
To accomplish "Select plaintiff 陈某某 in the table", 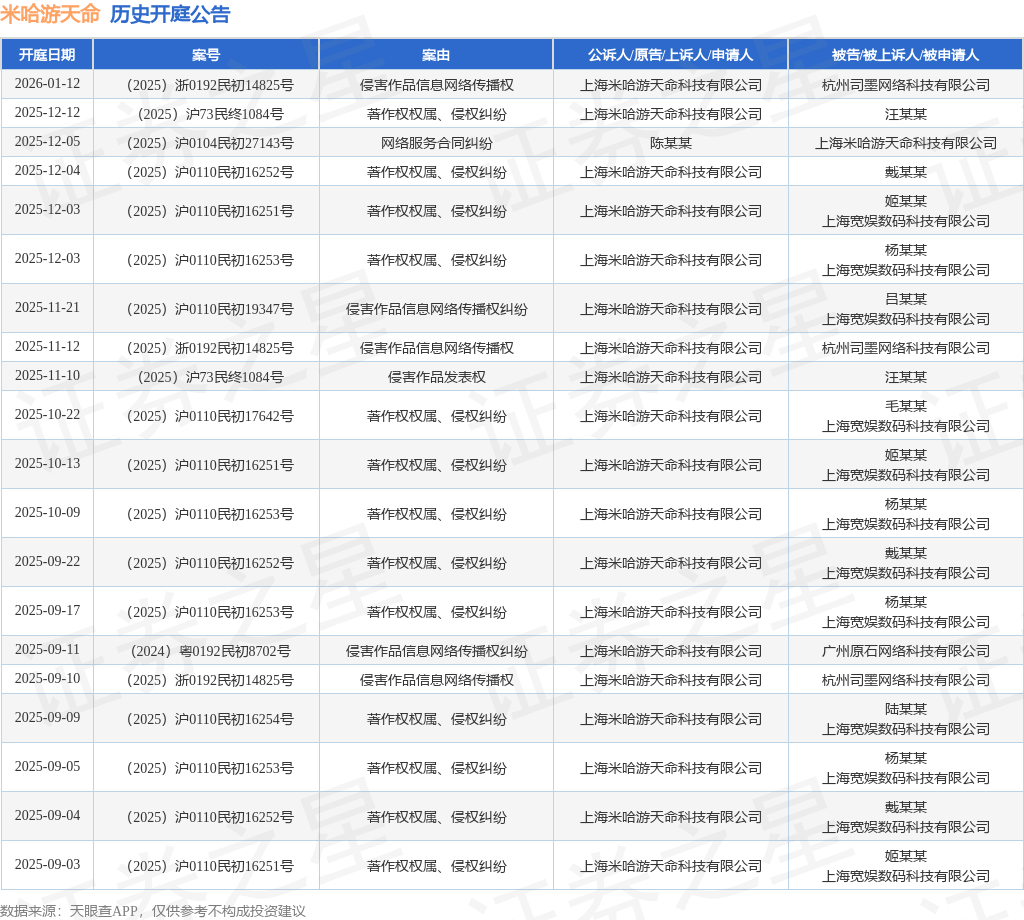I will click(670, 143).
